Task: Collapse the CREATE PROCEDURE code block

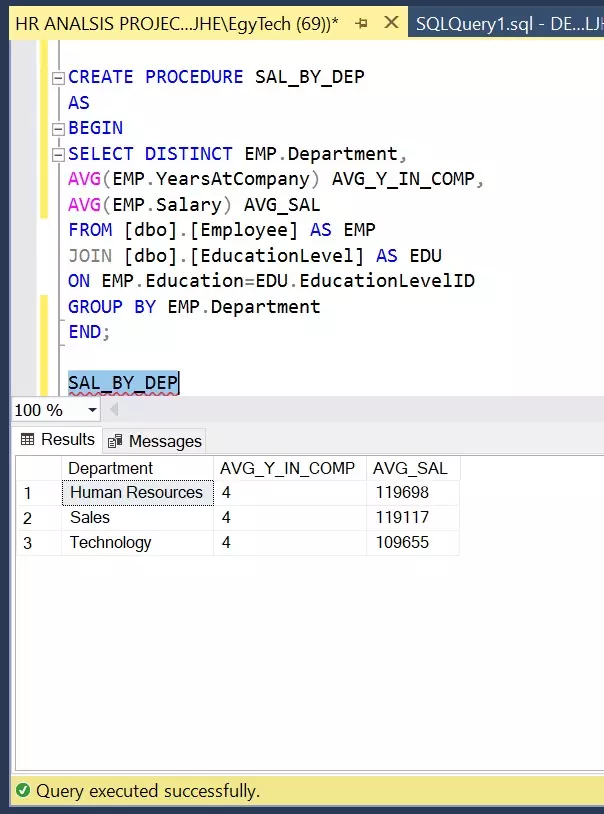Action: pyautogui.click(x=59, y=77)
